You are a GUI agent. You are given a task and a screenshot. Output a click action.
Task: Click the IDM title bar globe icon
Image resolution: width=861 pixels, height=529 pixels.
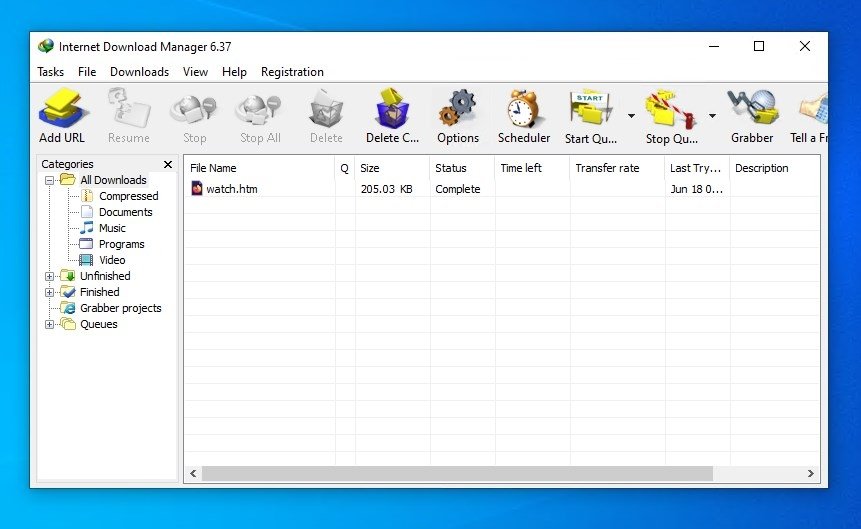(x=46, y=46)
